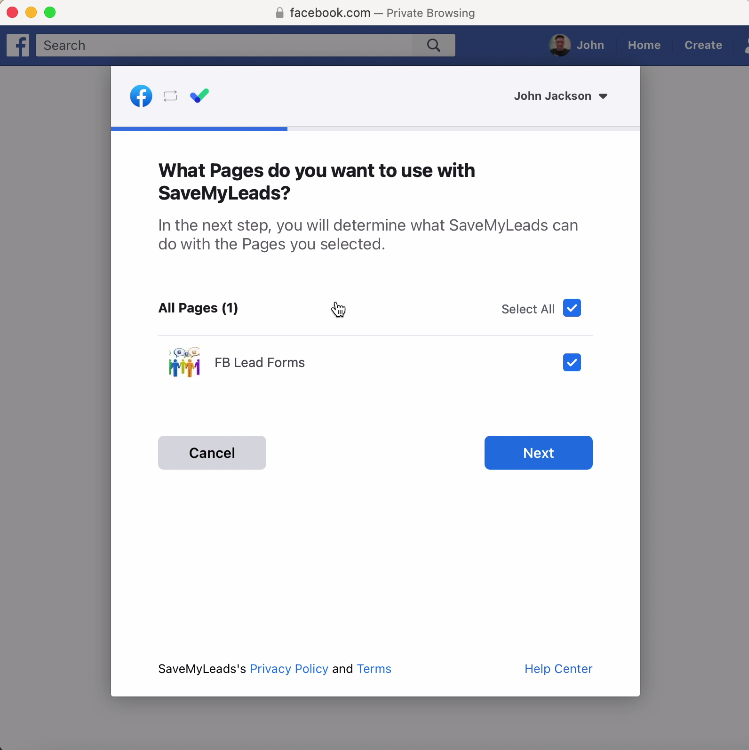Open the Create menu item
This screenshot has height=750, width=749.
pyautogui.click(x=703, y=45)
